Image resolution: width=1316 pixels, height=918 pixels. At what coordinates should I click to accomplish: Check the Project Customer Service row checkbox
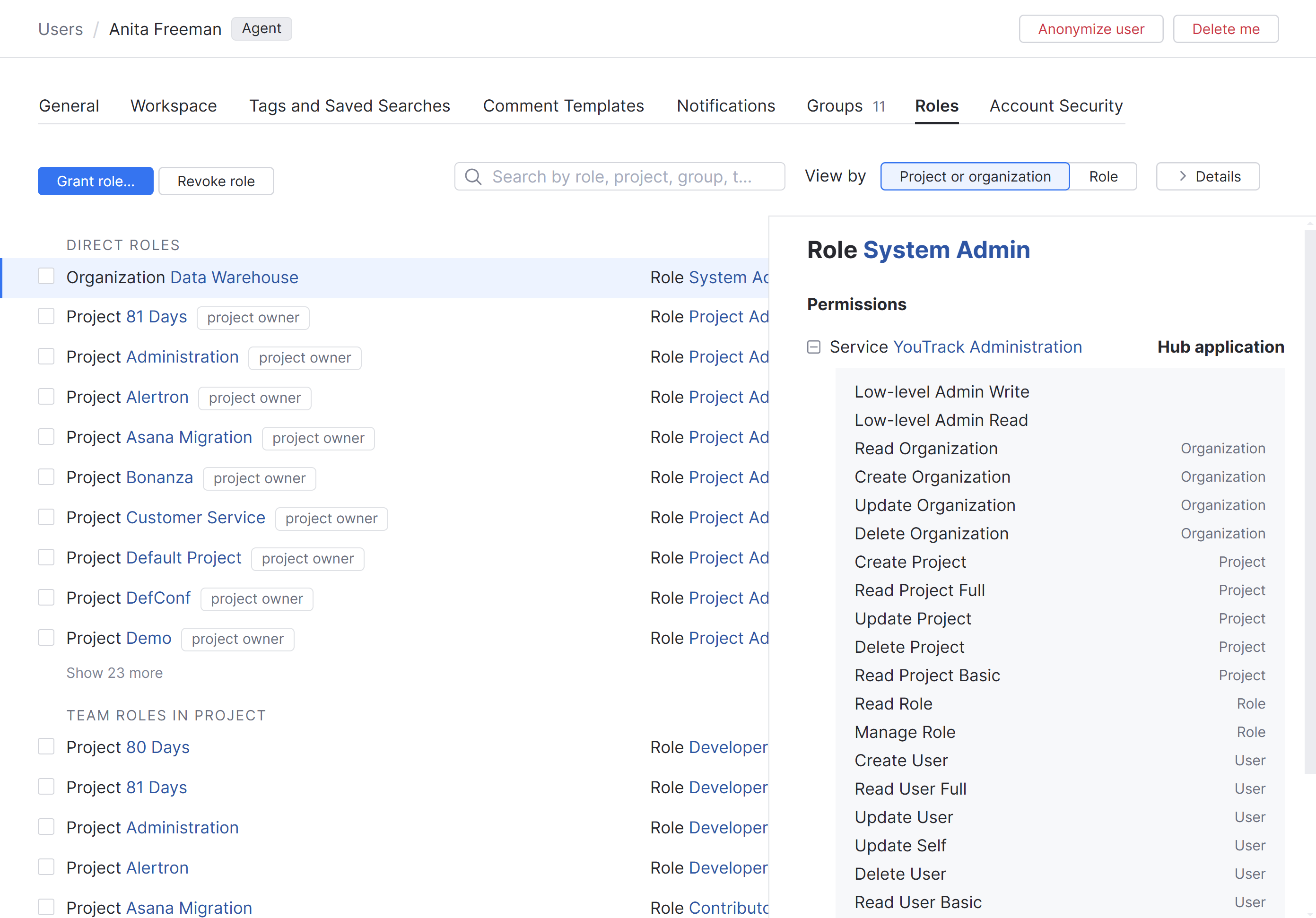46,517
